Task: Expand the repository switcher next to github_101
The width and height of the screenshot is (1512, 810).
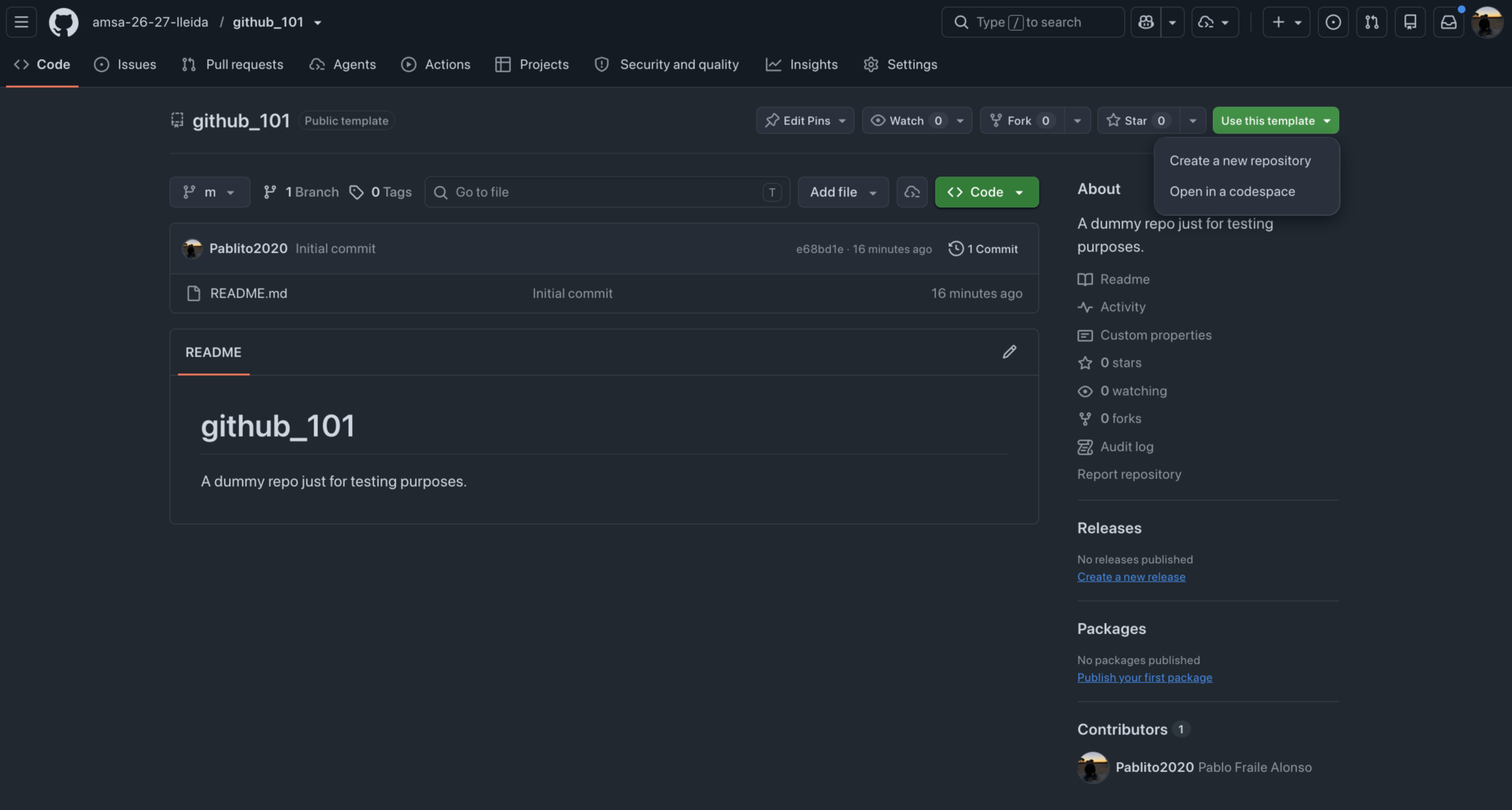Action: pyautogui.click(x=317, y=22)
